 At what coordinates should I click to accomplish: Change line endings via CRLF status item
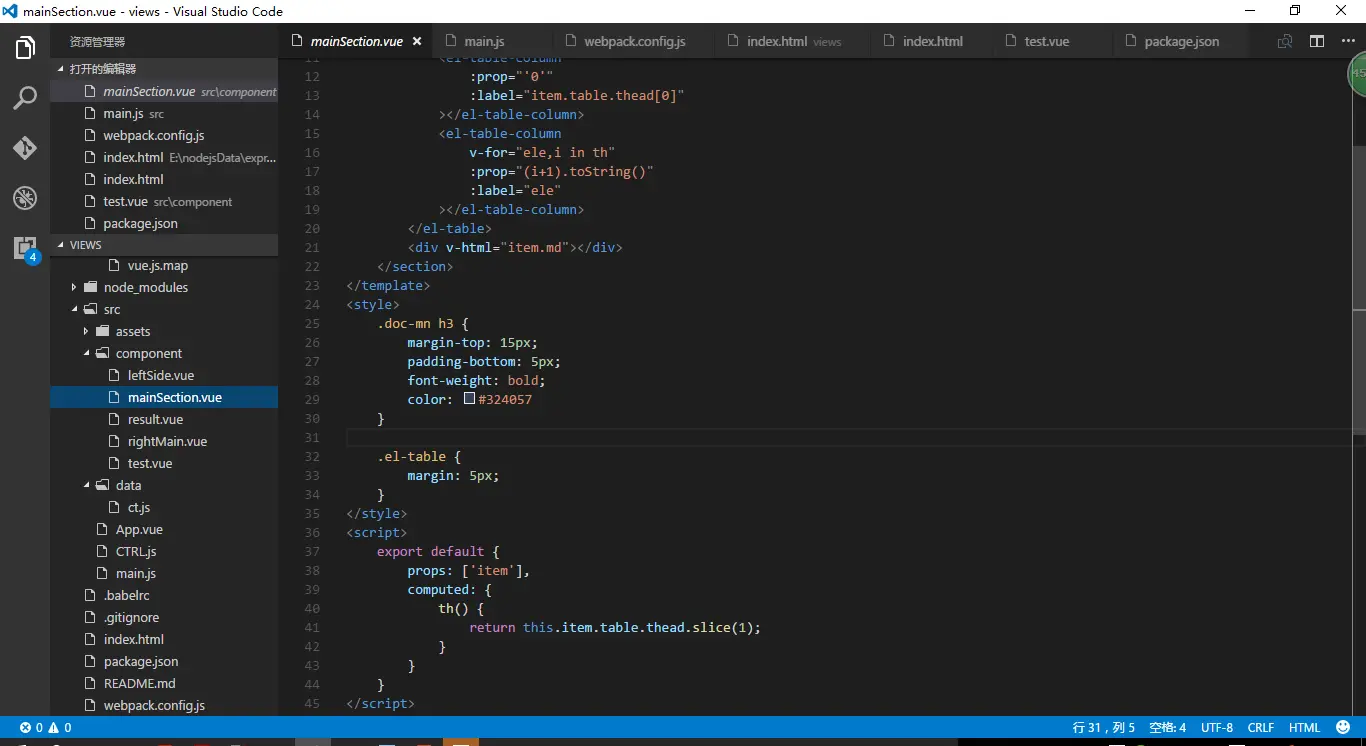pyautogui.click(x=1261, y=728)
